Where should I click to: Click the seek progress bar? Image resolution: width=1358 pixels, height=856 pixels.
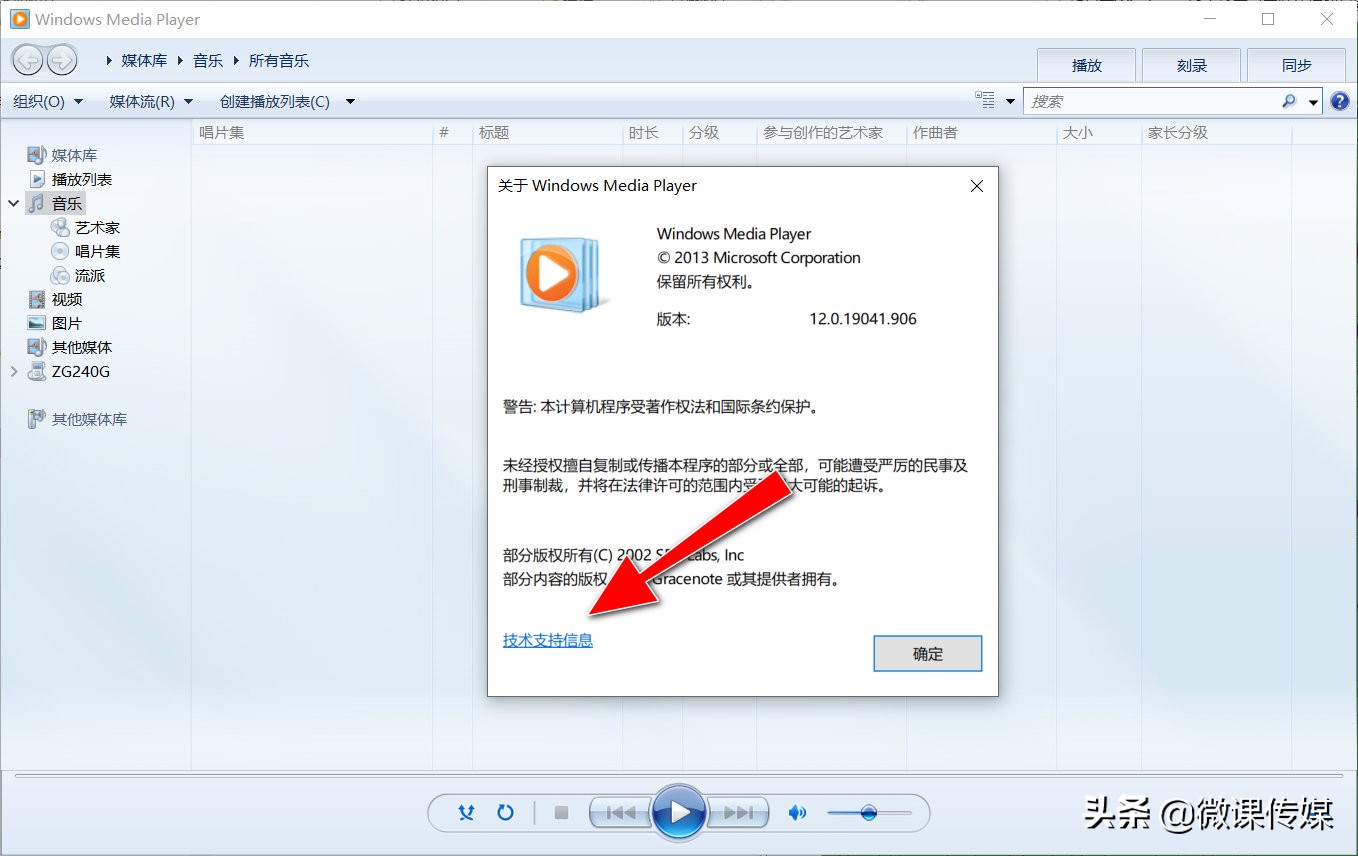pyautogui.click(x=679, y=775)
